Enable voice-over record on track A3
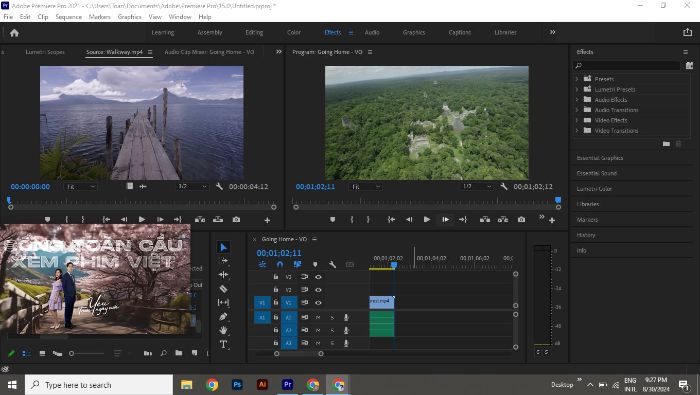 click(346, 343)
